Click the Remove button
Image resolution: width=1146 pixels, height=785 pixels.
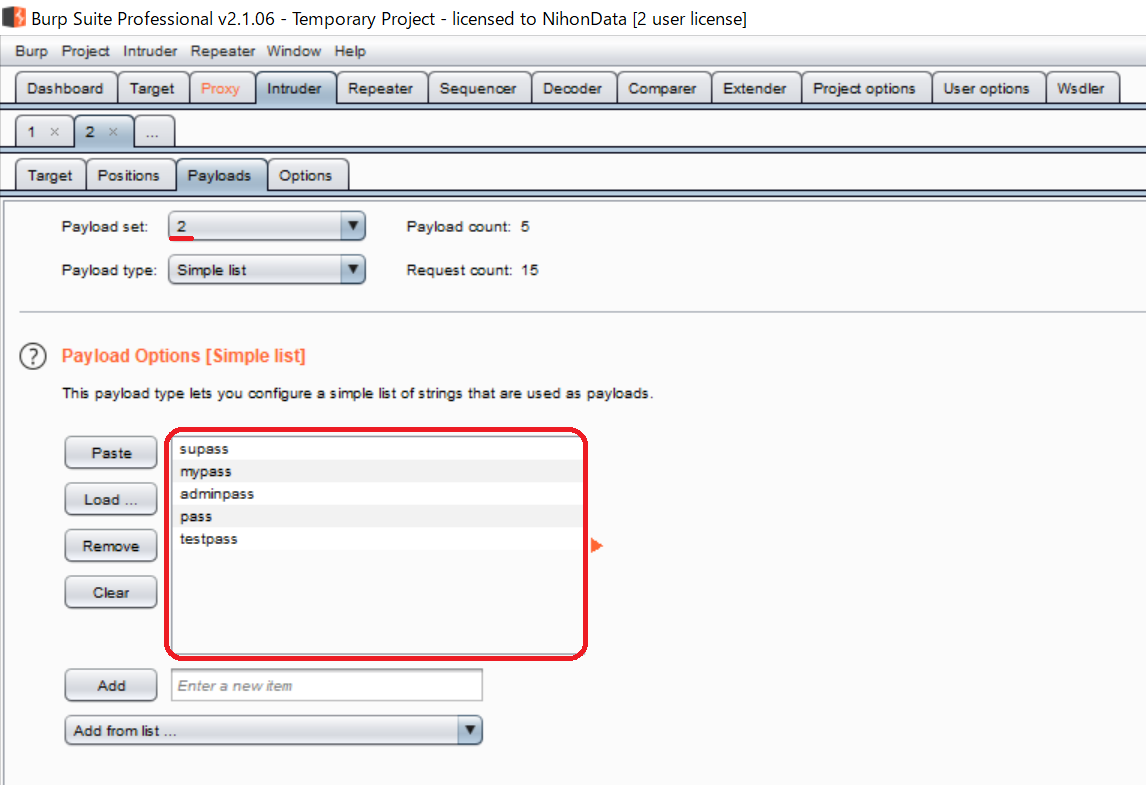click(x=111, y=546)
